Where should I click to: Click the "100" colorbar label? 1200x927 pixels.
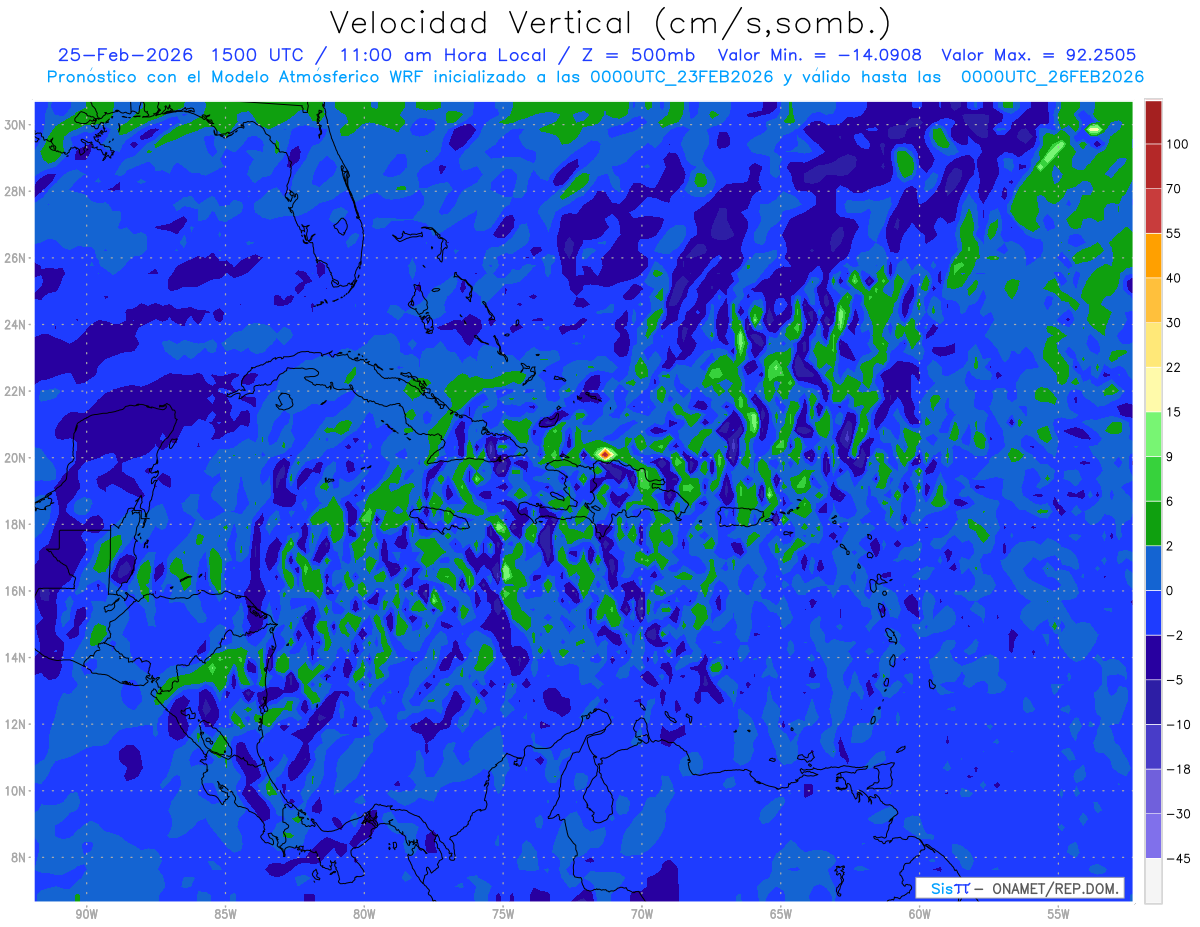click(x=1177, y=145)
